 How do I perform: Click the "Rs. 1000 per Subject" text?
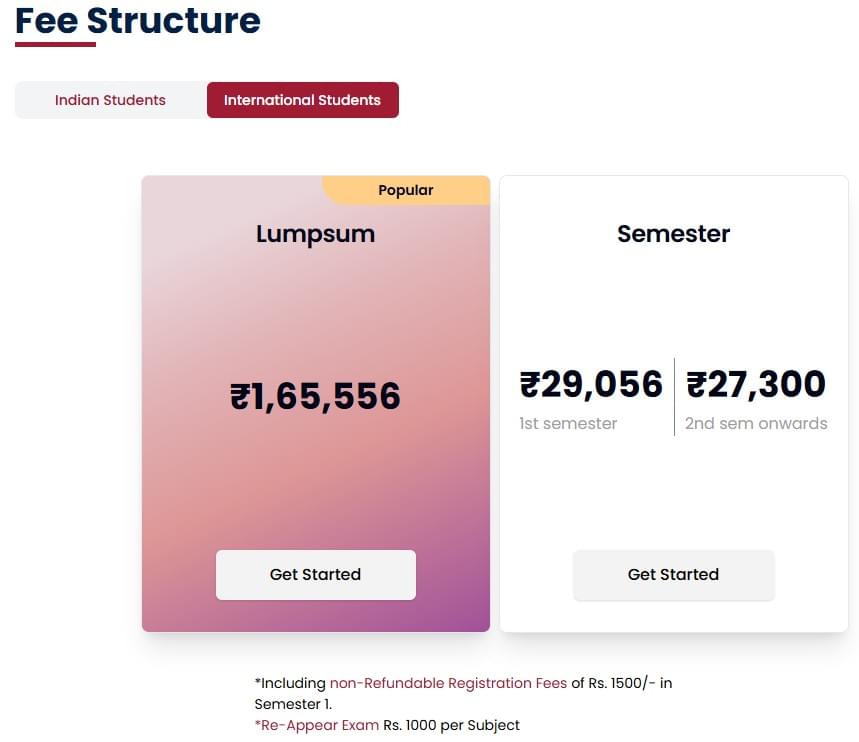pos(452,725)
